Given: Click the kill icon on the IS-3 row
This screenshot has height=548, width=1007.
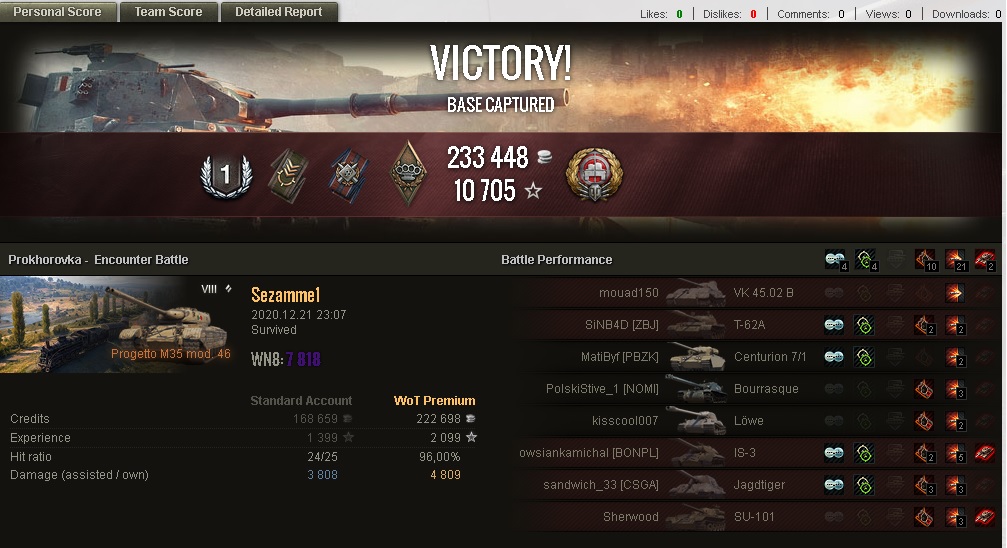Looking at the screenshot, I should (984, 453).
